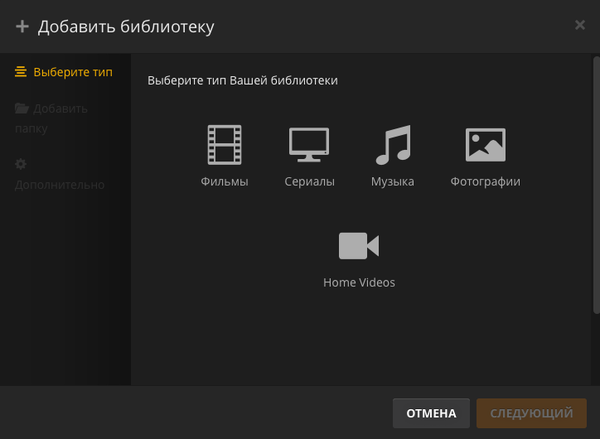Click the Фотографии text label
600x439 pixels.
click(485, 181)
